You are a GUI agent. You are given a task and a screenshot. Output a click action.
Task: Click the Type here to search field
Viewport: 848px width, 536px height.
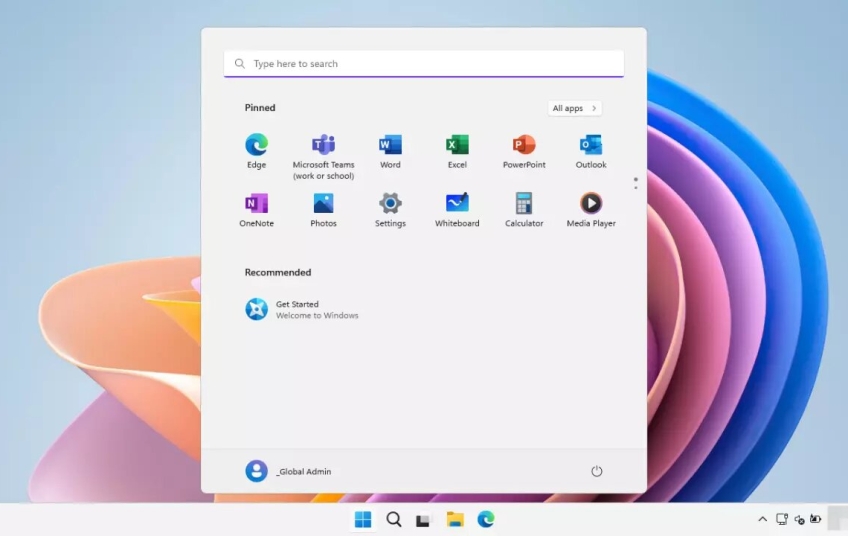click(x=424, y=64)
